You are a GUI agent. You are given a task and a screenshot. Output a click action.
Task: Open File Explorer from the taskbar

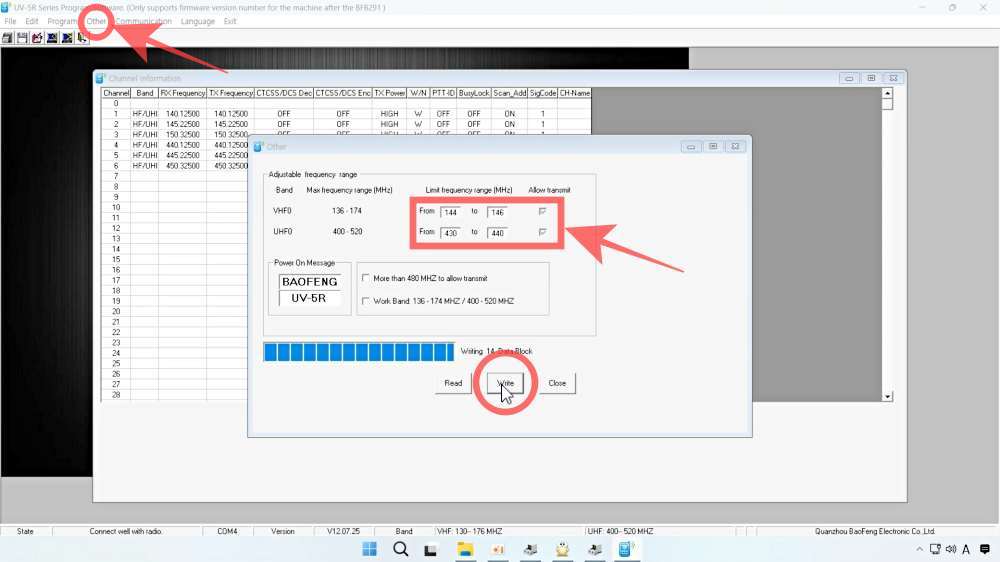point(465,549)
